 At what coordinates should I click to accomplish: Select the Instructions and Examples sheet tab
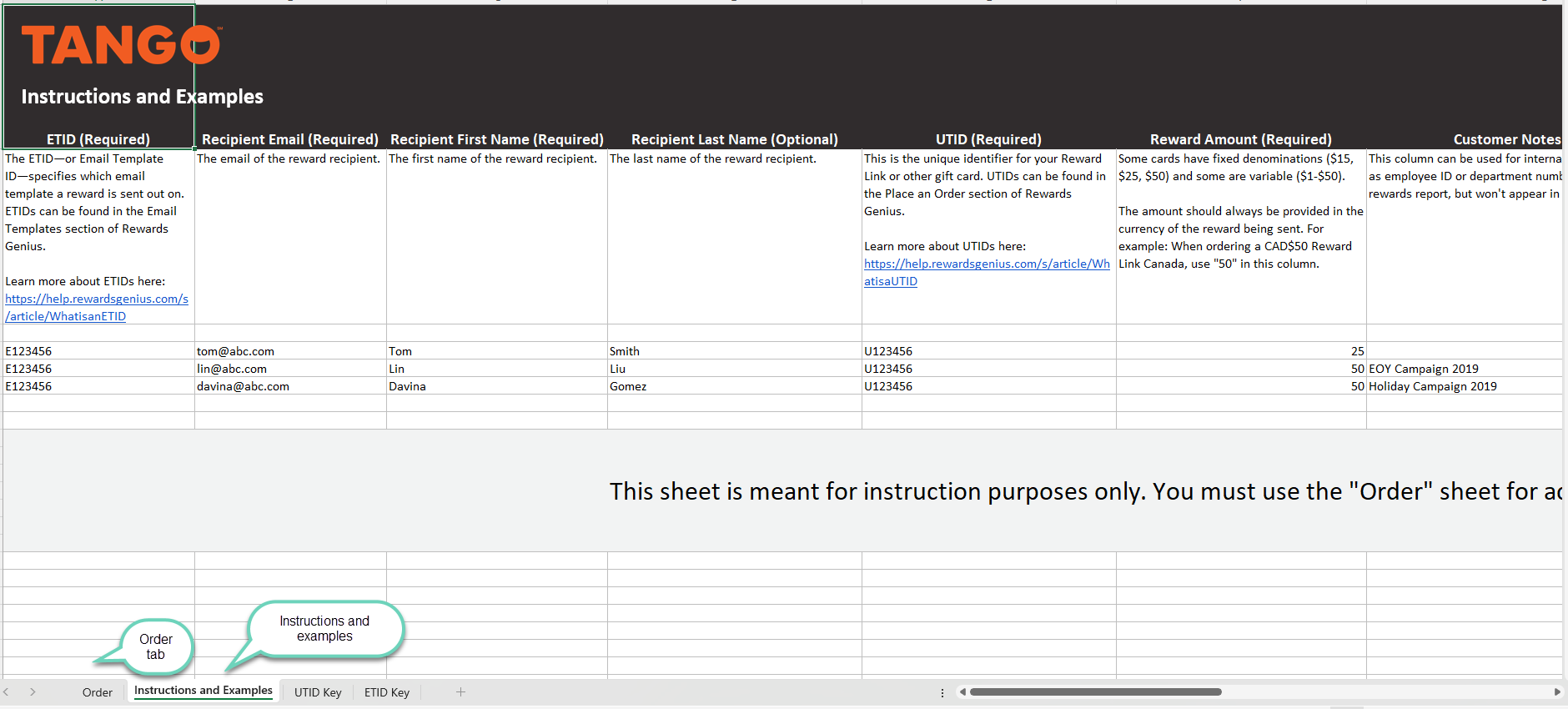point(204,691)
